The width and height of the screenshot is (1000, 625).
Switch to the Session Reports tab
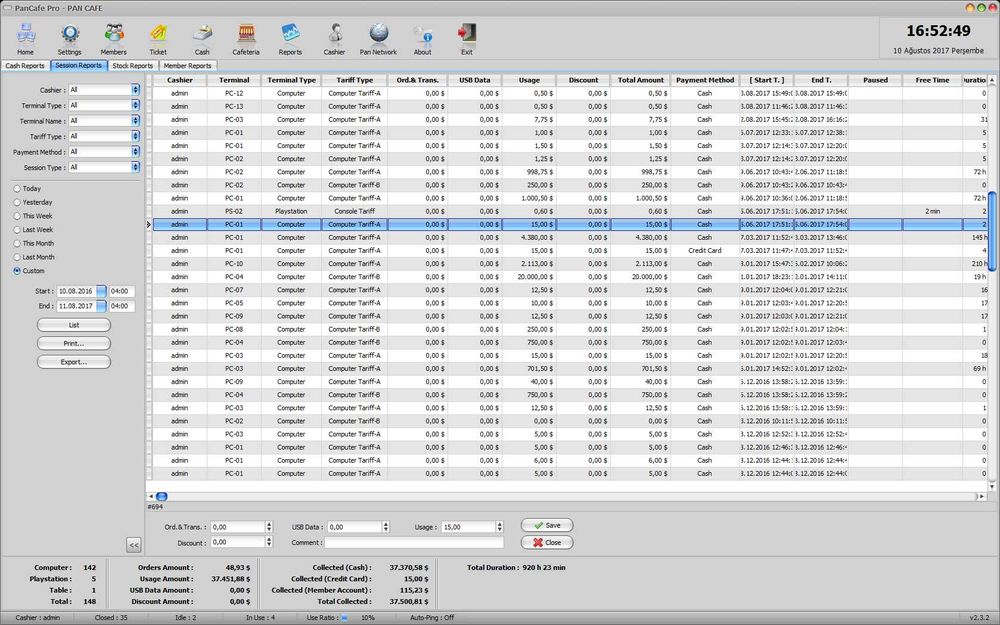click(78, 66)
